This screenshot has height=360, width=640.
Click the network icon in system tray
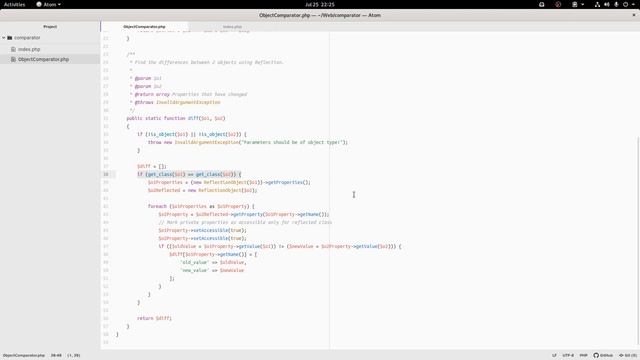point(597,4)
